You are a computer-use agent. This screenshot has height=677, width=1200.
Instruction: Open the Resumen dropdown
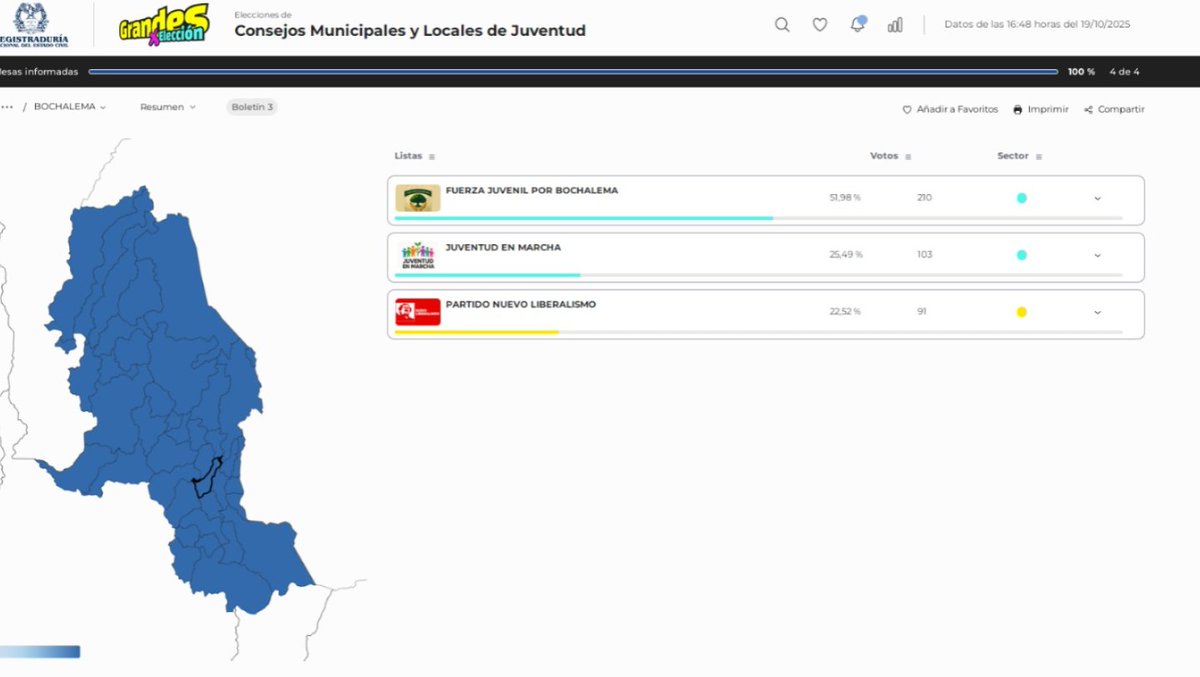click(x=168, y=107)
